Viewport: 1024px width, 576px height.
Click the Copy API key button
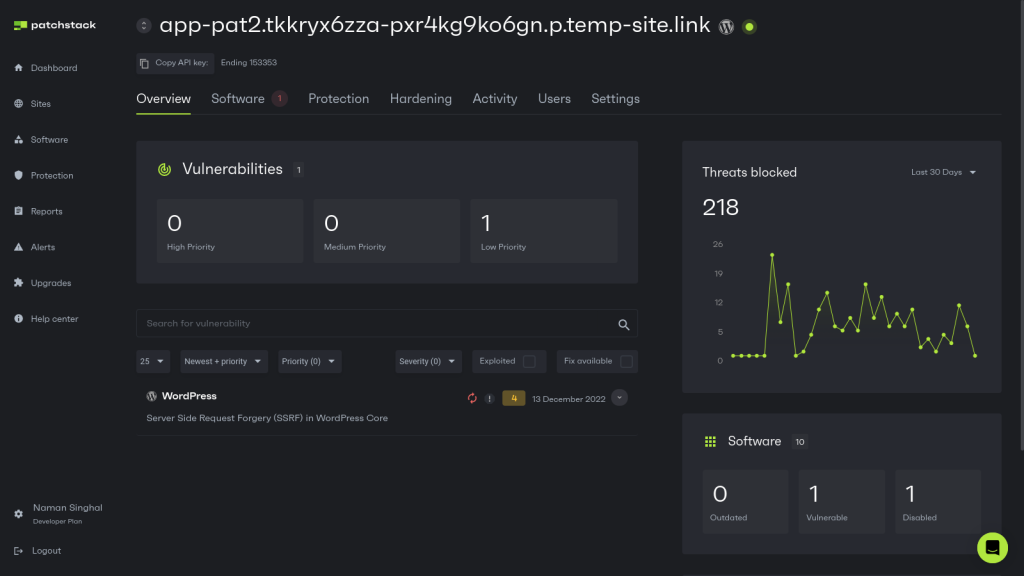(174, 62)
